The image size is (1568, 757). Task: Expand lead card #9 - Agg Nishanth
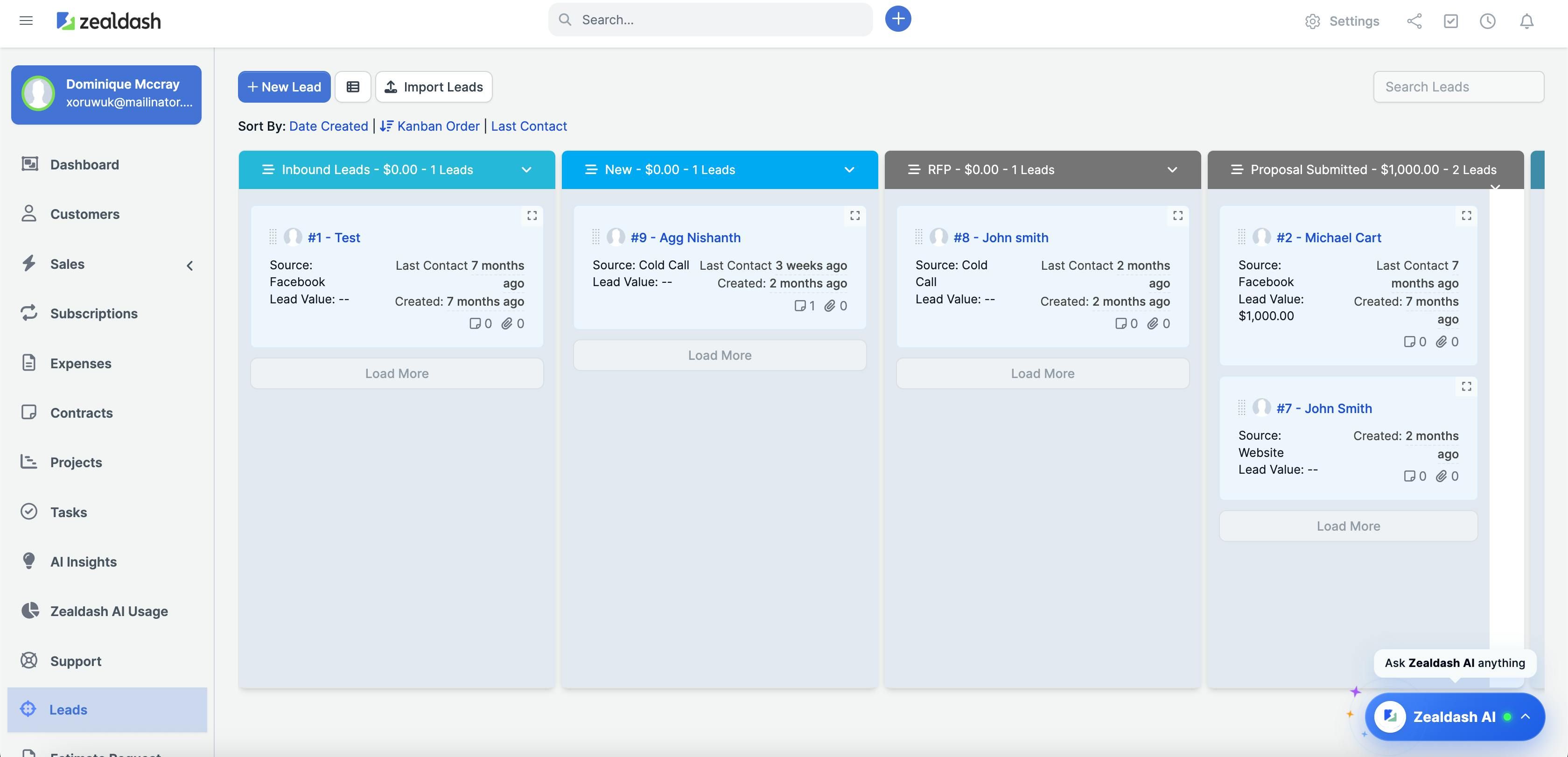pyautogui.click(x=854, y=216)
